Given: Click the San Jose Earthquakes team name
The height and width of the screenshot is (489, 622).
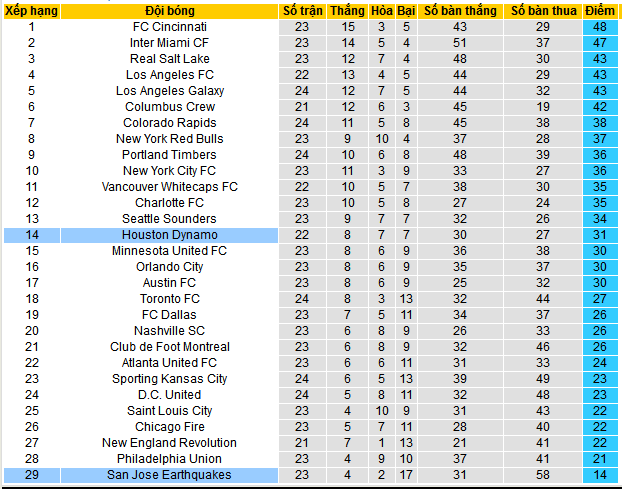Looking at the screenshot, I should 169,475.
